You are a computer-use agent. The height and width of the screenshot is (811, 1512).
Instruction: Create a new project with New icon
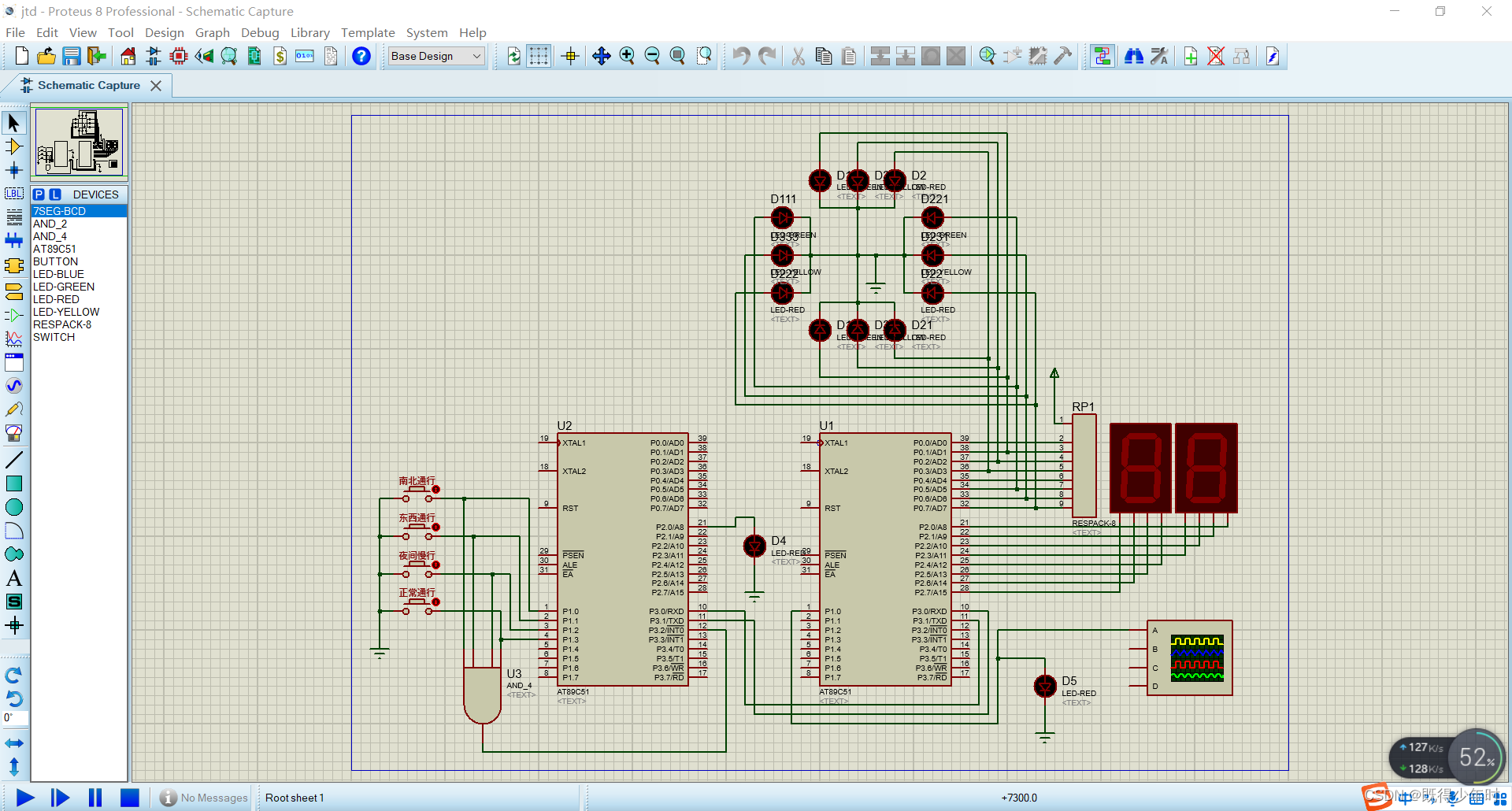click(21, 56)
